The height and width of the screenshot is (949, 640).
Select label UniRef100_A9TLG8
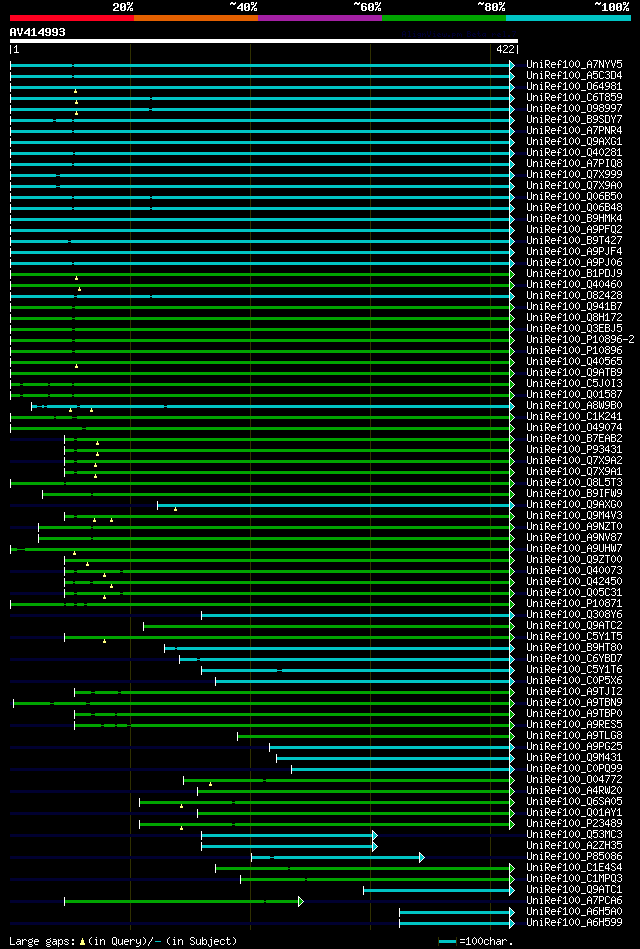575,735
